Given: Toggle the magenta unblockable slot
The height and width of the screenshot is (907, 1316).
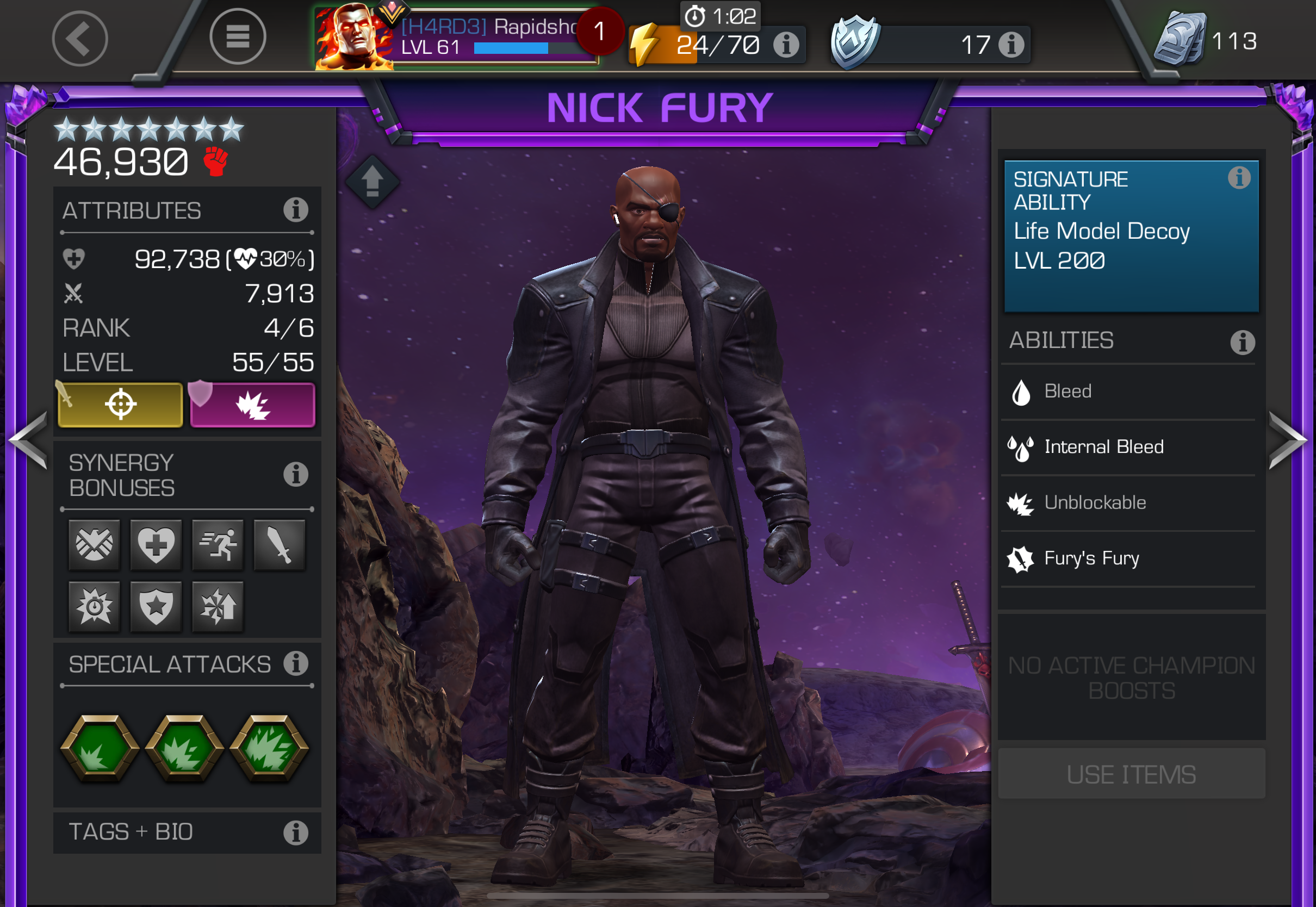Looking at the screenshot, I should pyautogui.click(x=253, y=405).
